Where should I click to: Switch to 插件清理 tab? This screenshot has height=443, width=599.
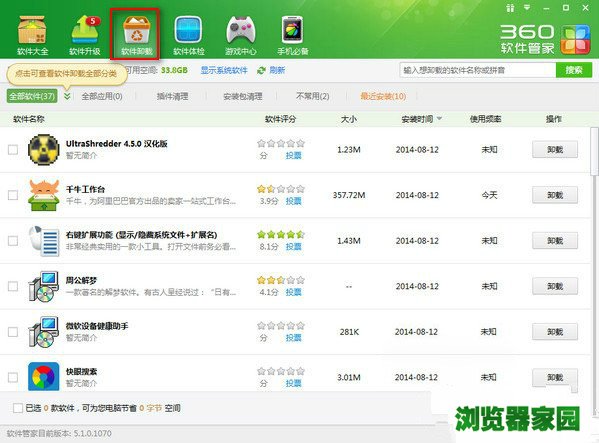(x=172, y=96)
